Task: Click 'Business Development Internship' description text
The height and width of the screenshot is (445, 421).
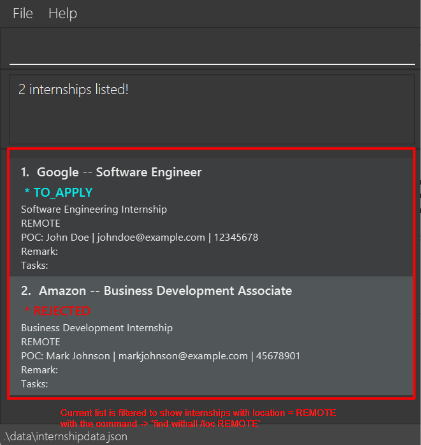Action: [x=97, y=328]
